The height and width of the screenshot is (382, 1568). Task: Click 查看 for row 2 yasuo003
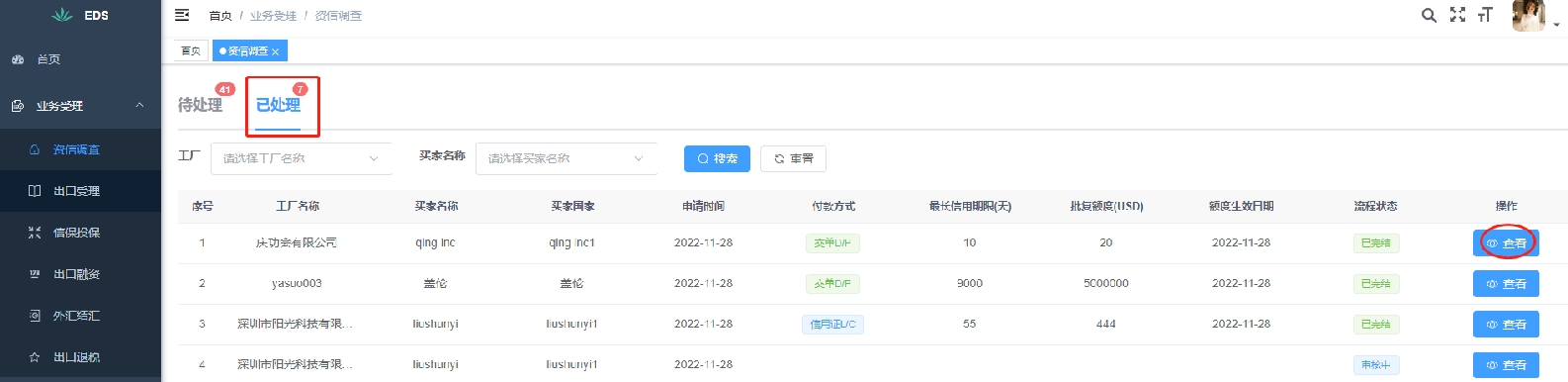[x=1506, y=284]
